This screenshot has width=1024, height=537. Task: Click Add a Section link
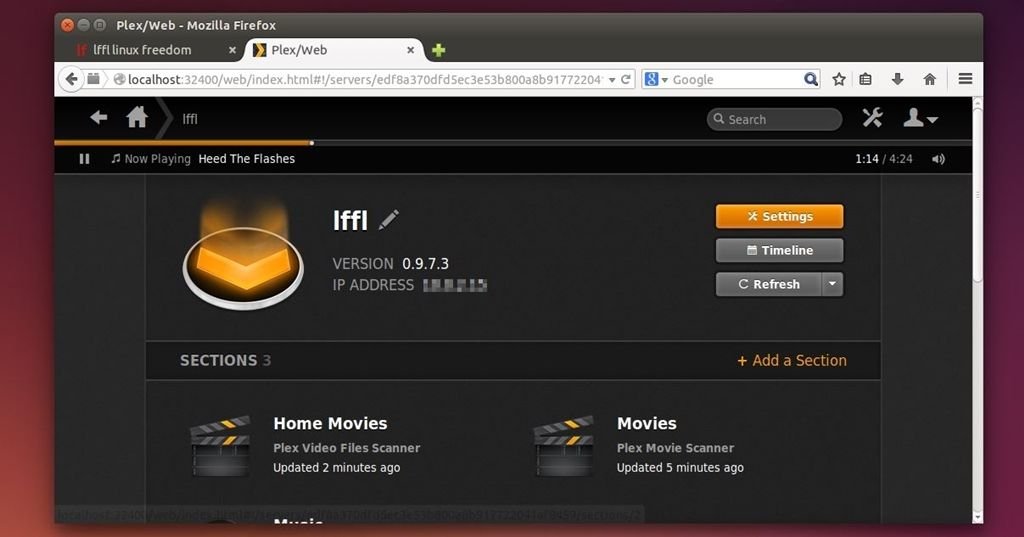(x=792, y=361)
